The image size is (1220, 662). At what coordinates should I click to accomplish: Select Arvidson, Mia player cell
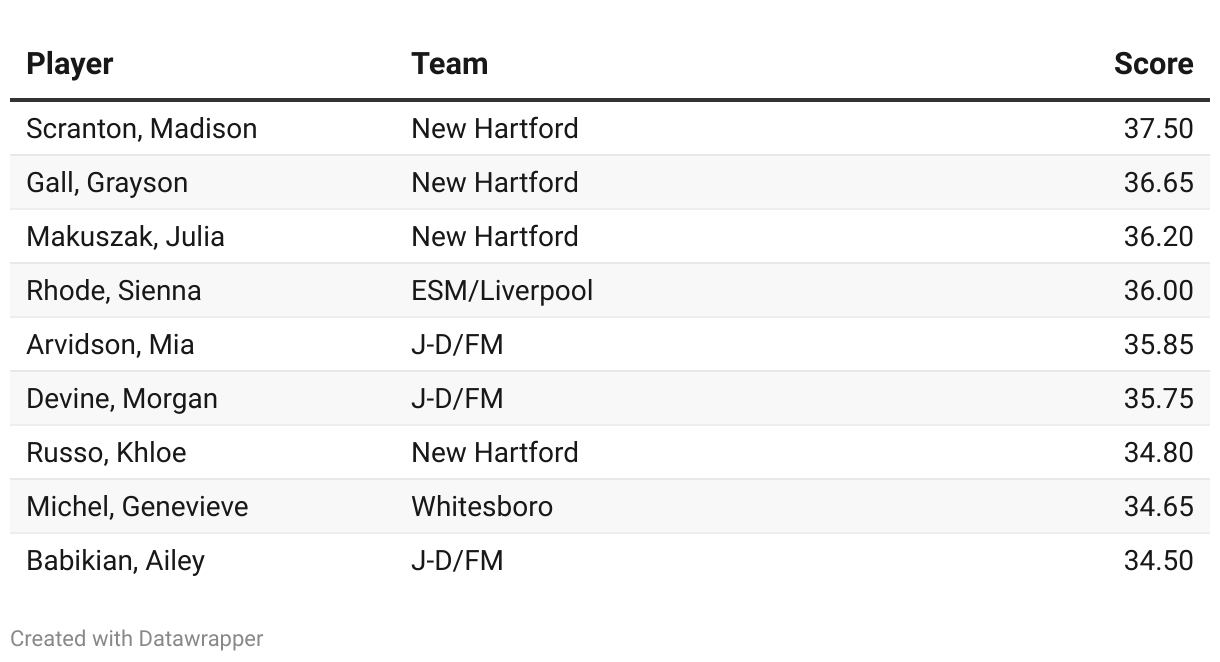[x=111, y=345]
